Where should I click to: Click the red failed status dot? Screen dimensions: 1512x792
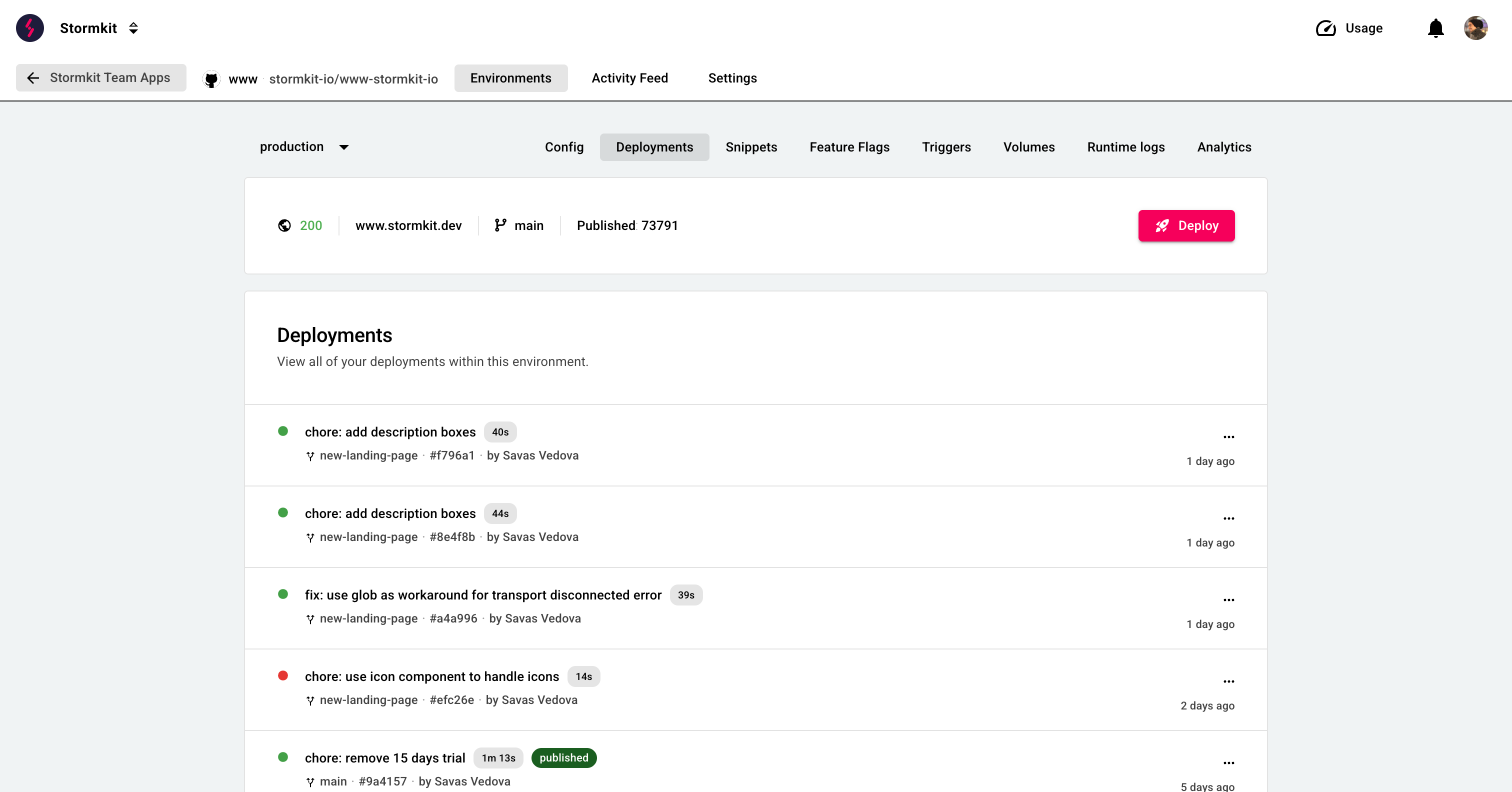(x=282, y=676)
